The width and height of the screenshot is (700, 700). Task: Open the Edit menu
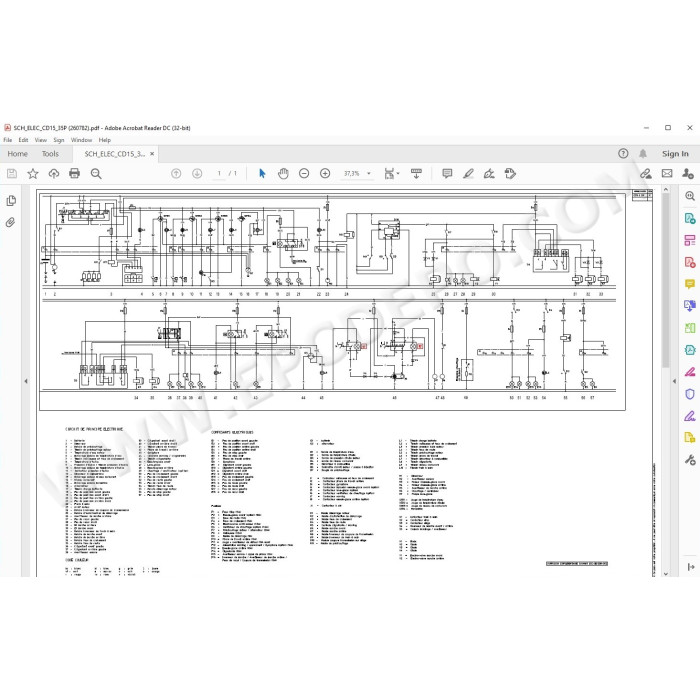tap(23, 140)
